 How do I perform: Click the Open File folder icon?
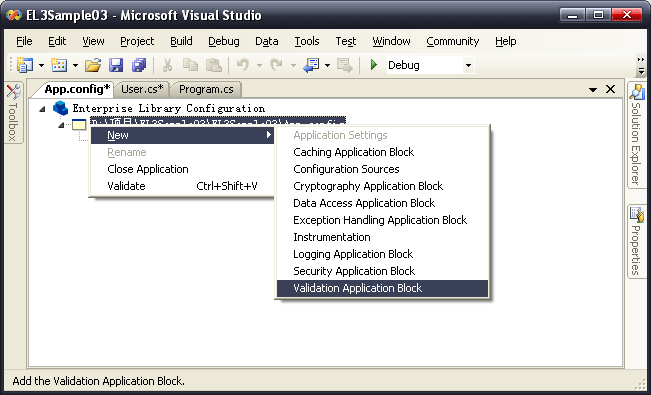click(93, 65)
